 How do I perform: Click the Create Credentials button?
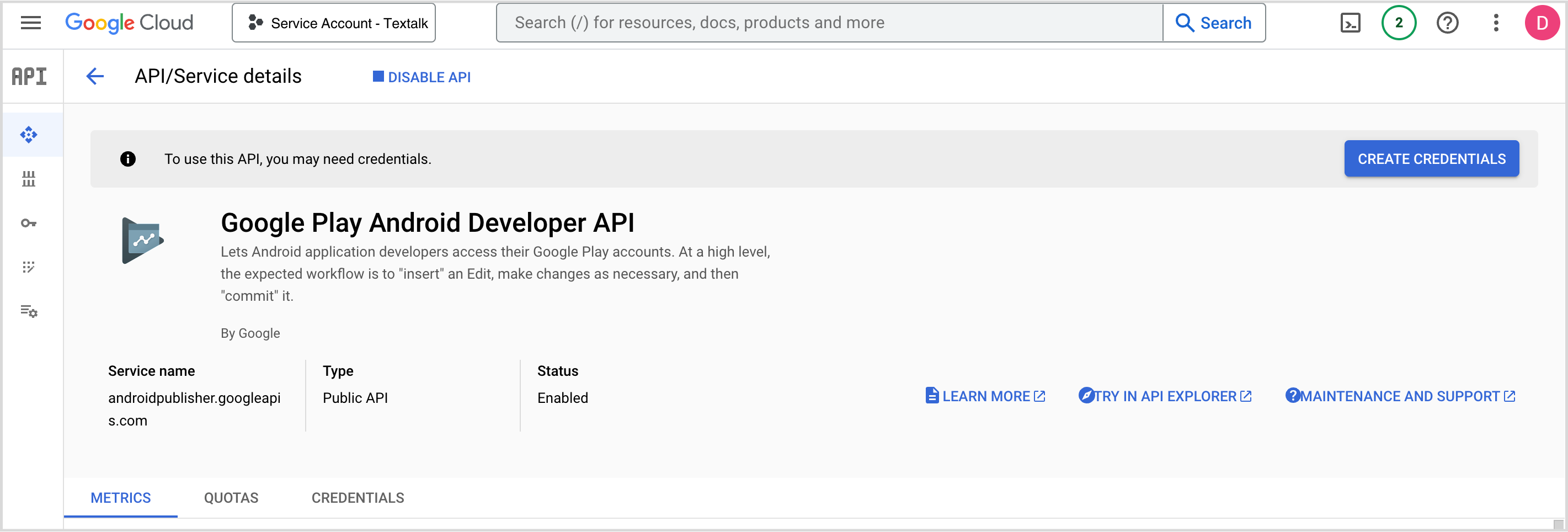(x=1431, y=159)
